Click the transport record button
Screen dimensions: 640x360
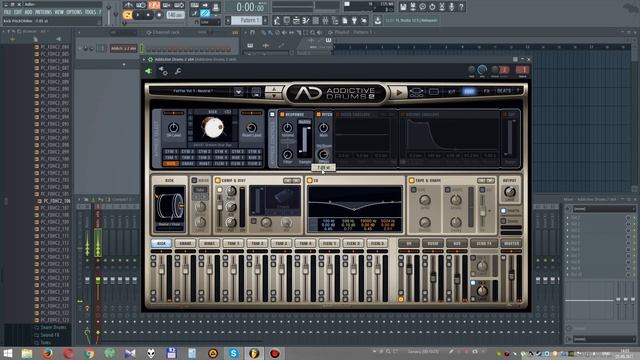[x=159, y=15]
